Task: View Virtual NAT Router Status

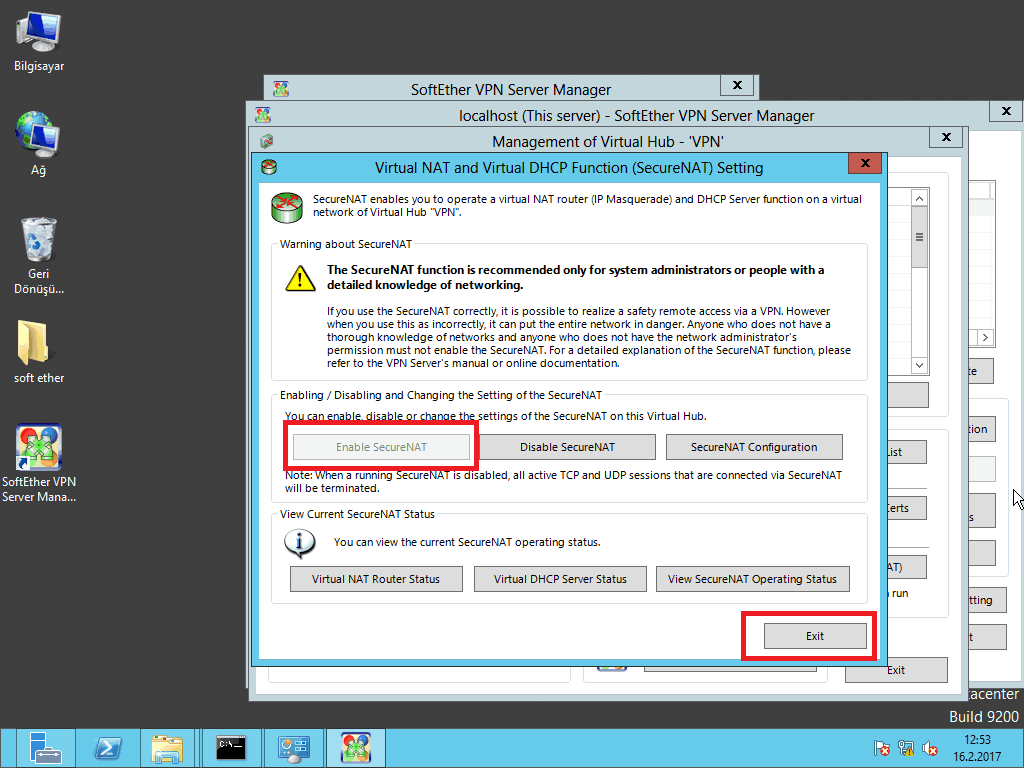Action: click(374, 579)
